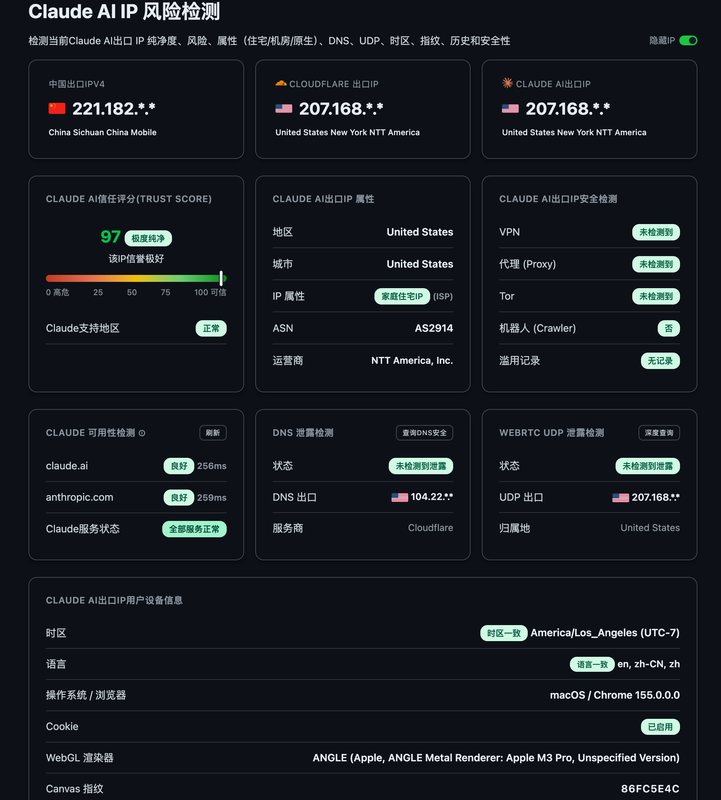Screen dimensions: 721x800
Task: Click US flag in Cloudflare 出口IP card
Action: click(284, 108)
